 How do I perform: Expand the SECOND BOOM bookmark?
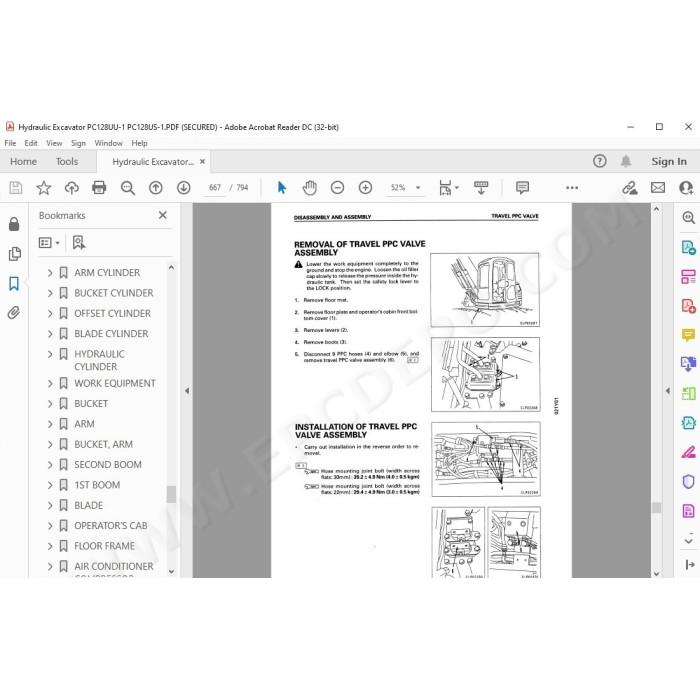(50, 465)
